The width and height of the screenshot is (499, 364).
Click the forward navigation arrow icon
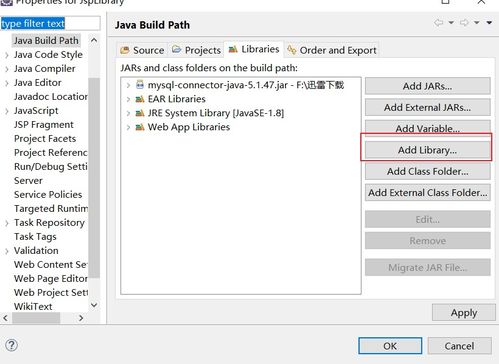464,23
